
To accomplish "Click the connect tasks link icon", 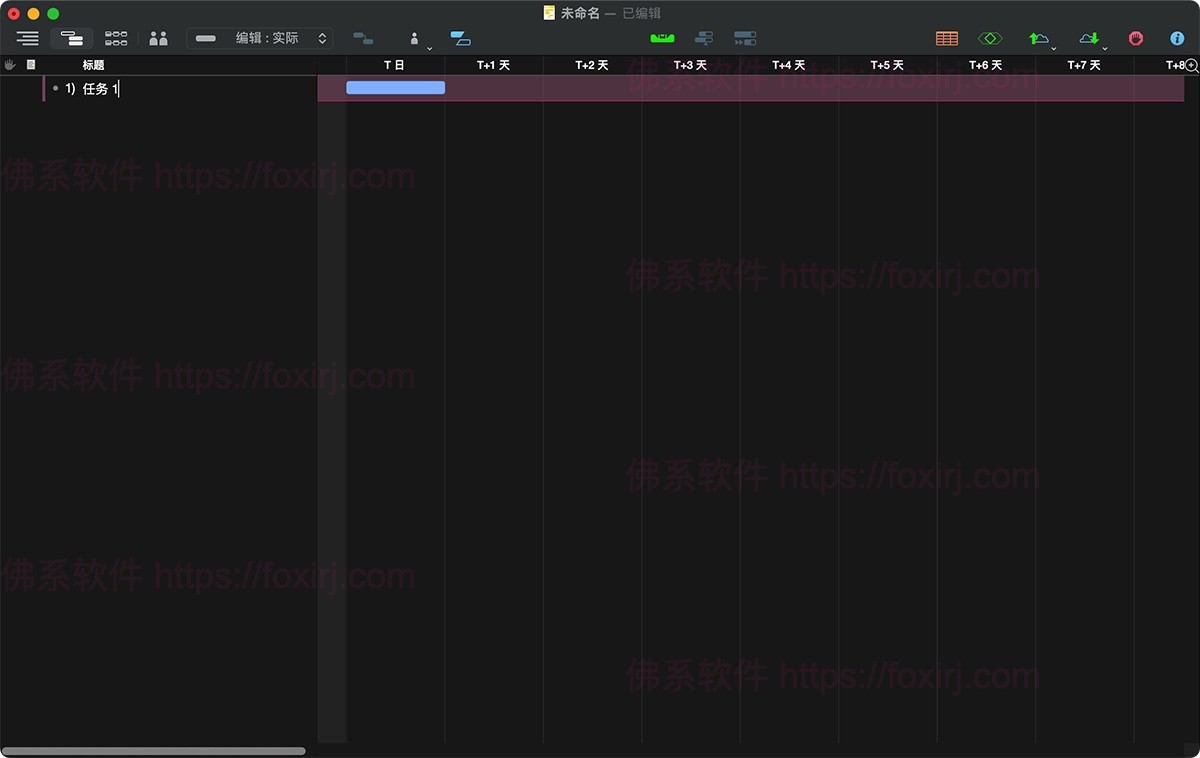I will click(x=362, y=38).
